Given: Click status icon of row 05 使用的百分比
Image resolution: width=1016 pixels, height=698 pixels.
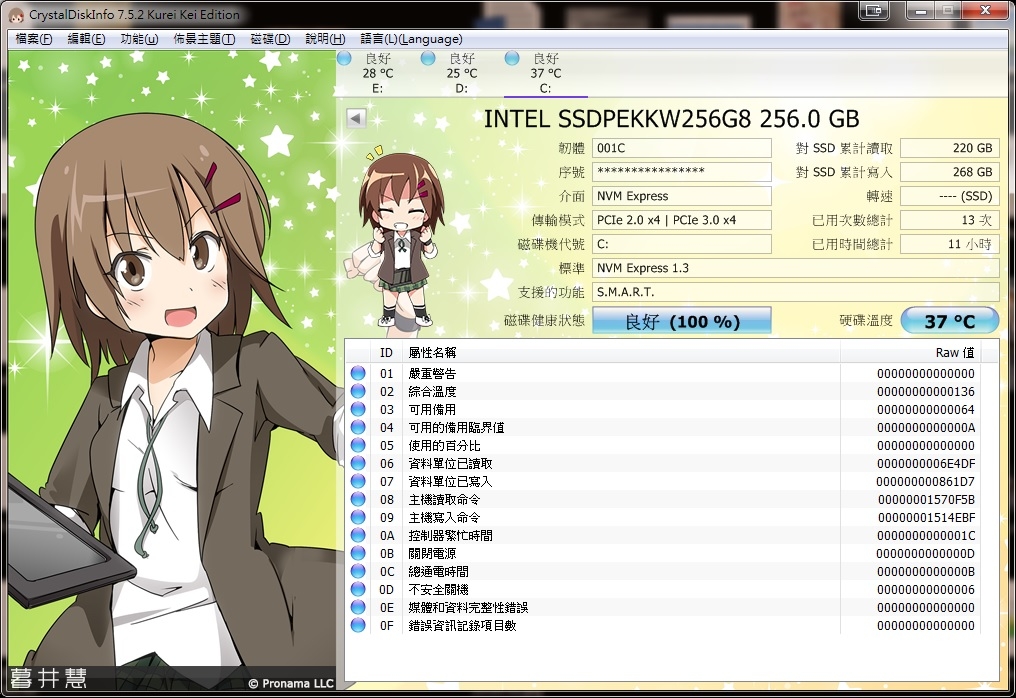Looking at the screenshot, I should point(358,445).
